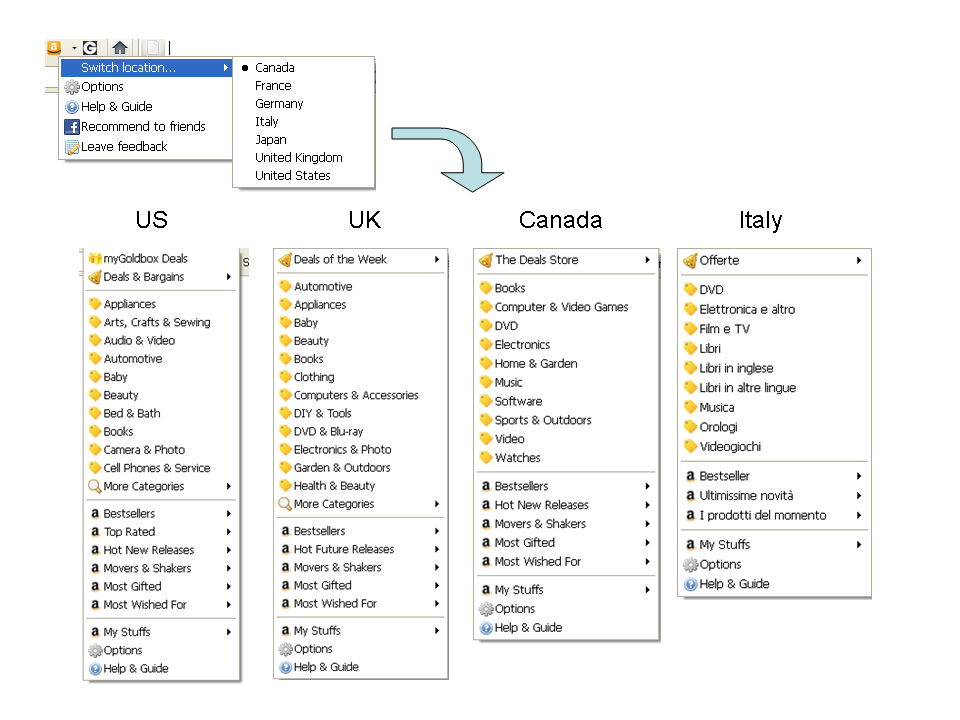Screen dimensions: 960x720
Task: Open the dropdown arrow beside the Amazon icon
Action: pyautogui.click(x=73, y=48)
